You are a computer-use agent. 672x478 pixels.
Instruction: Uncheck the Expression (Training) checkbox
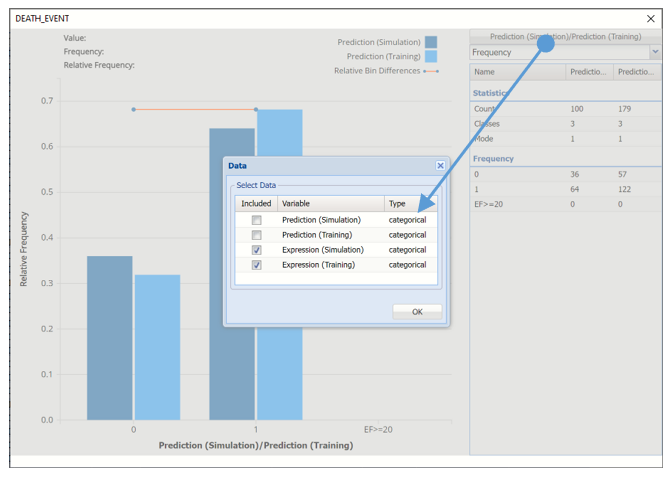click(x=257, y=265)
